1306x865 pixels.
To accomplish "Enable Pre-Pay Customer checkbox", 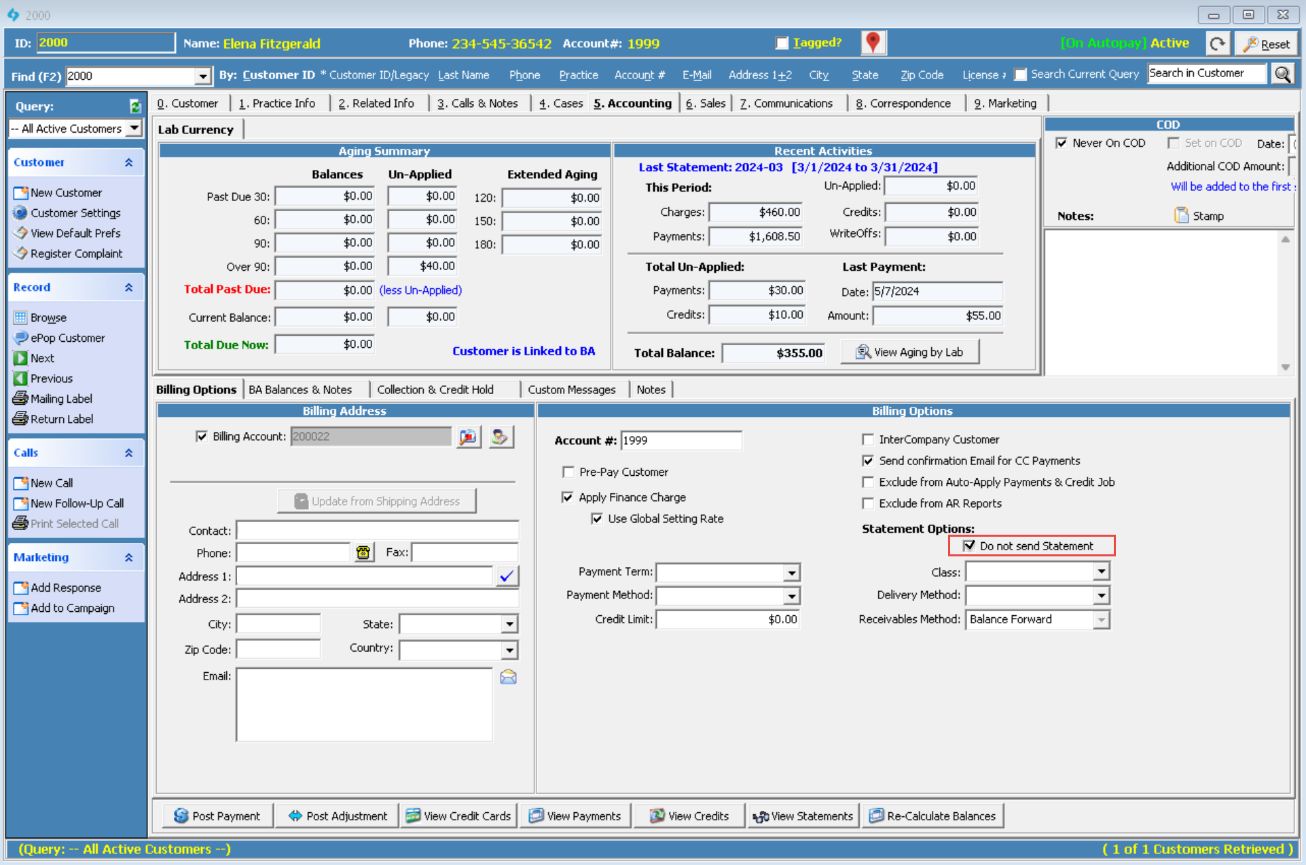I will tap(569, 472).
